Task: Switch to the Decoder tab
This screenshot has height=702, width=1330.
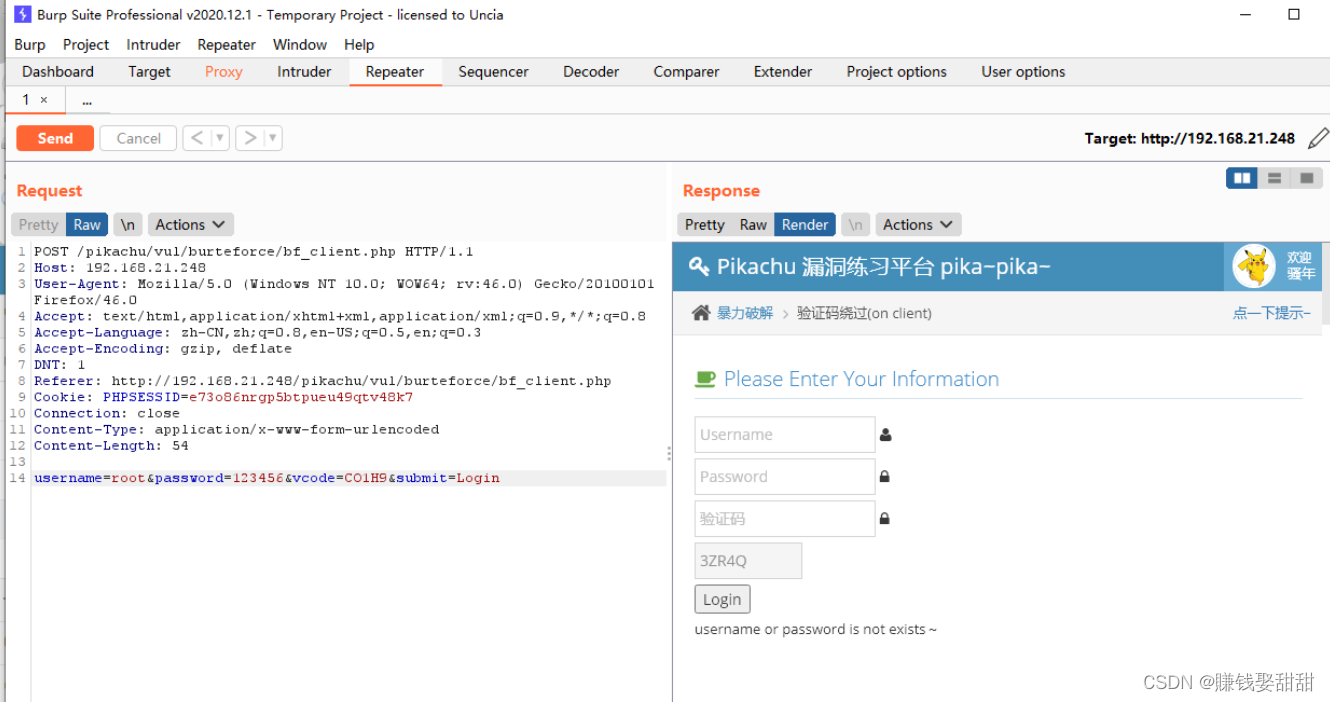Action: [x=591, y=72]
